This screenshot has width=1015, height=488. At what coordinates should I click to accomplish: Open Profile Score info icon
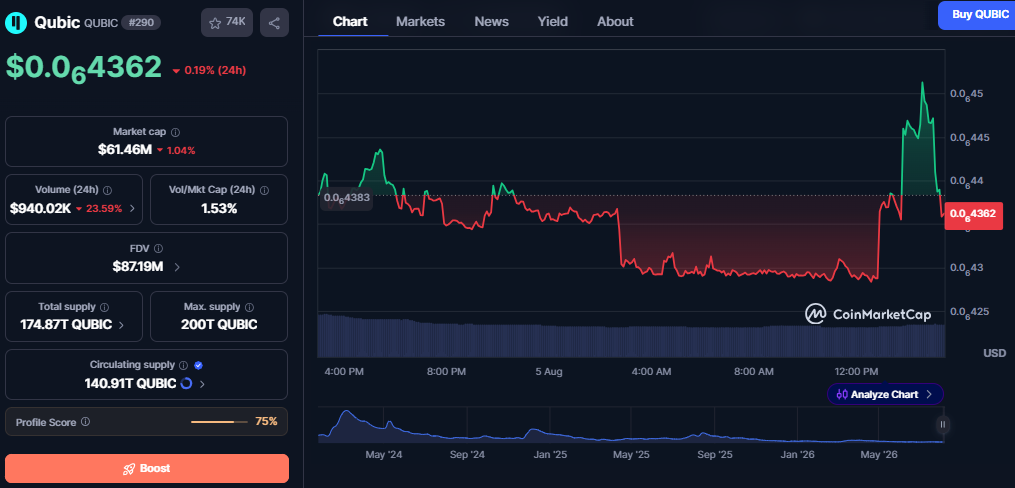click(85, 422)
